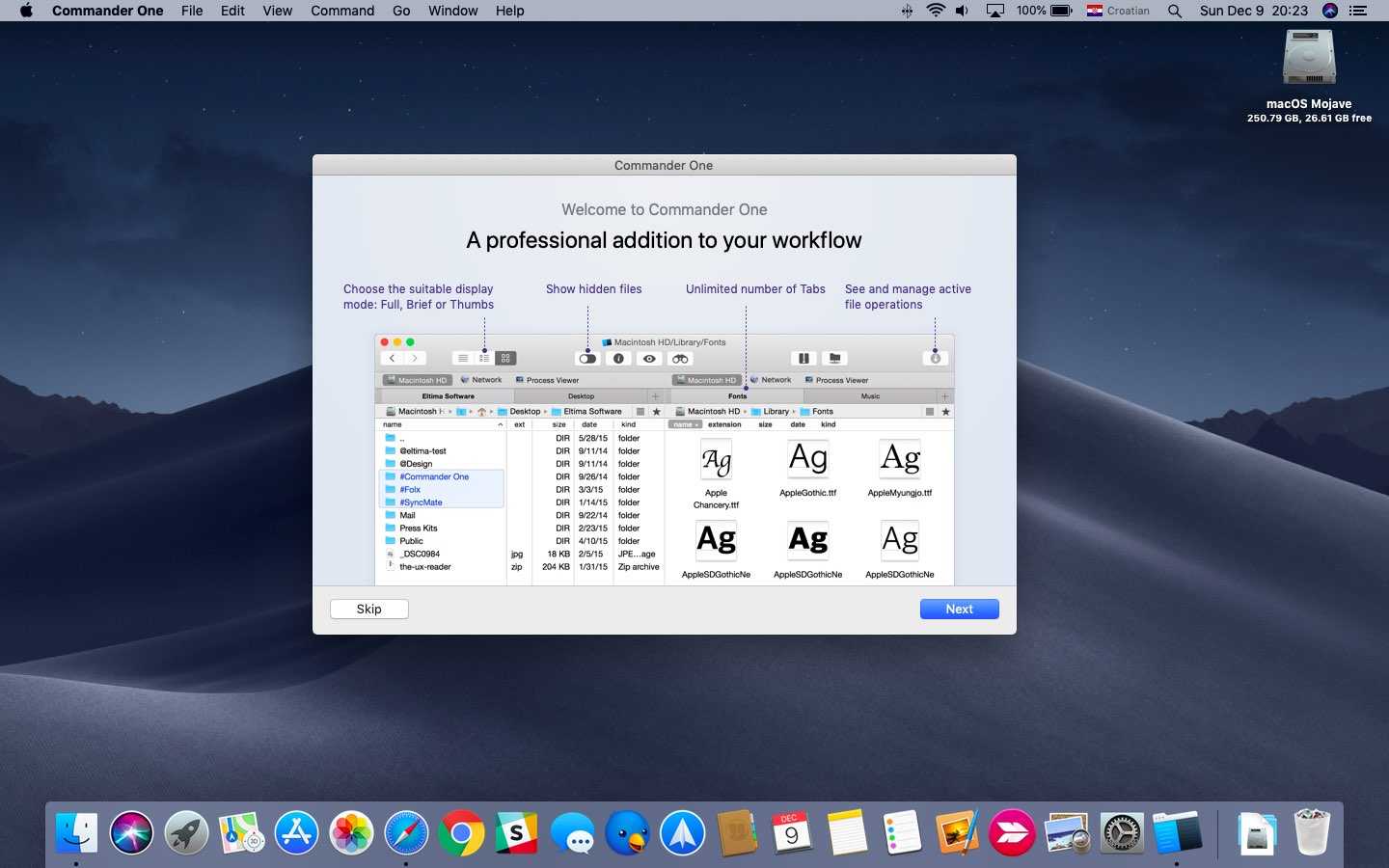
Task: Open the App Store in Dock
Action: point(296,832)
